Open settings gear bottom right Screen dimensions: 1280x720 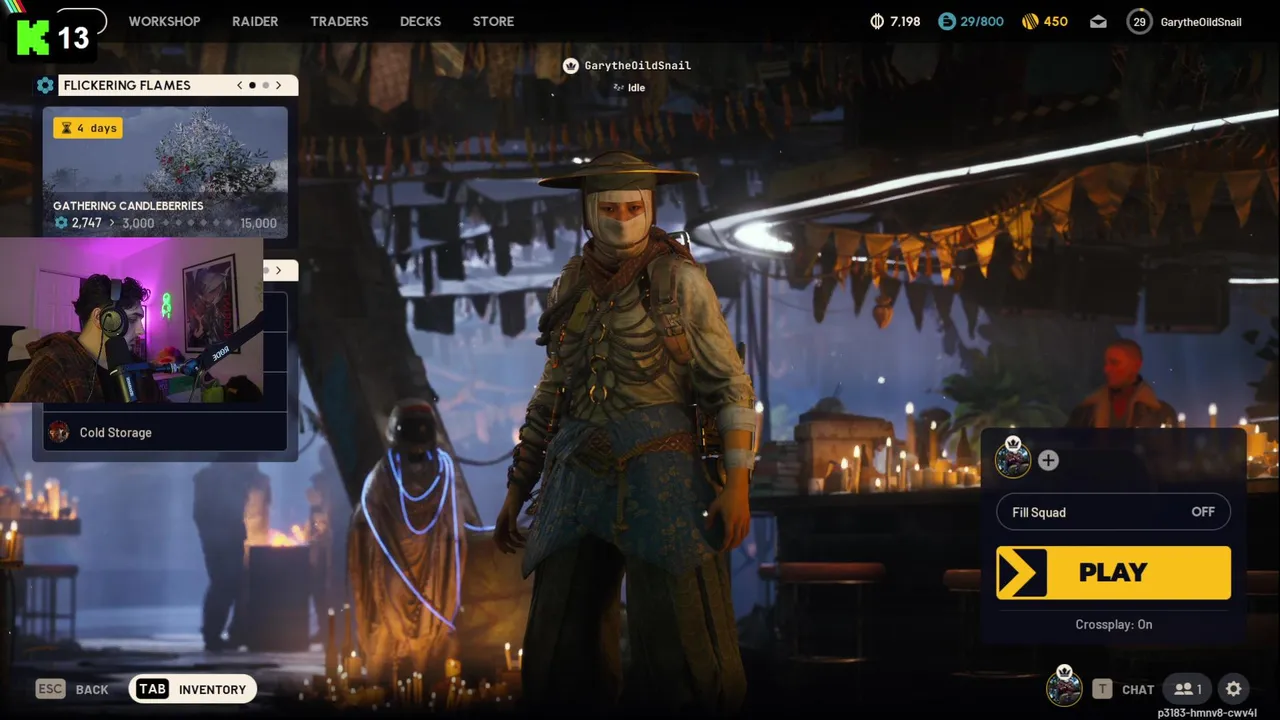tap(1234, 689)
